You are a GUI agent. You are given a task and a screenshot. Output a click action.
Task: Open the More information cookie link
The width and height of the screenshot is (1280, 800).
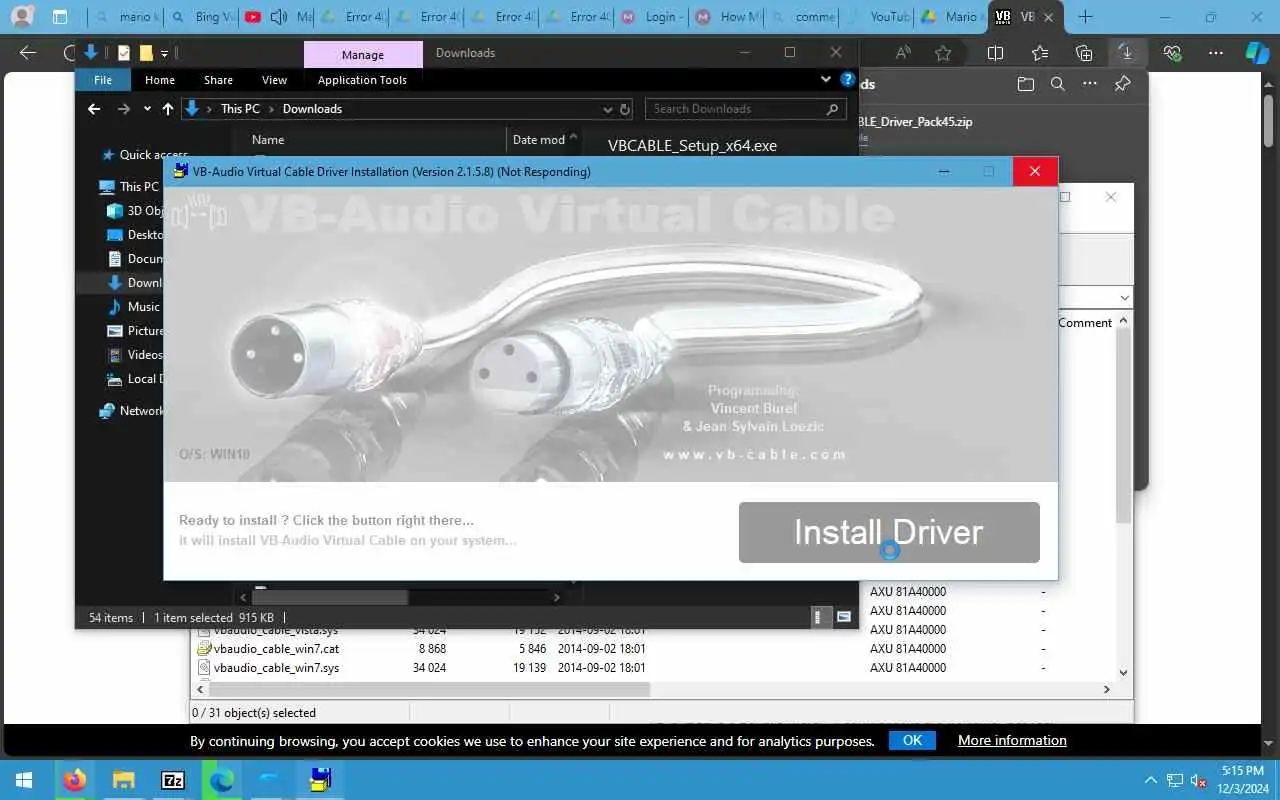coord(1012,740)
